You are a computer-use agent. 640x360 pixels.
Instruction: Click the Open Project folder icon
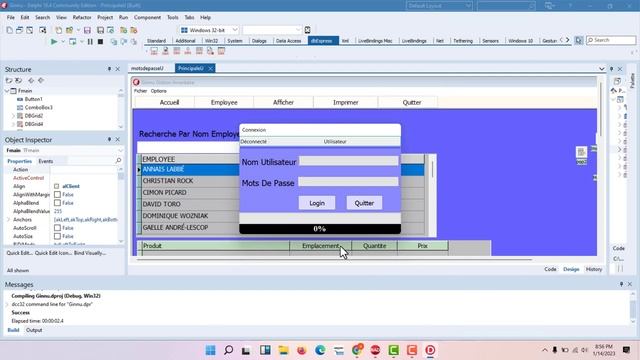[69, 30]
